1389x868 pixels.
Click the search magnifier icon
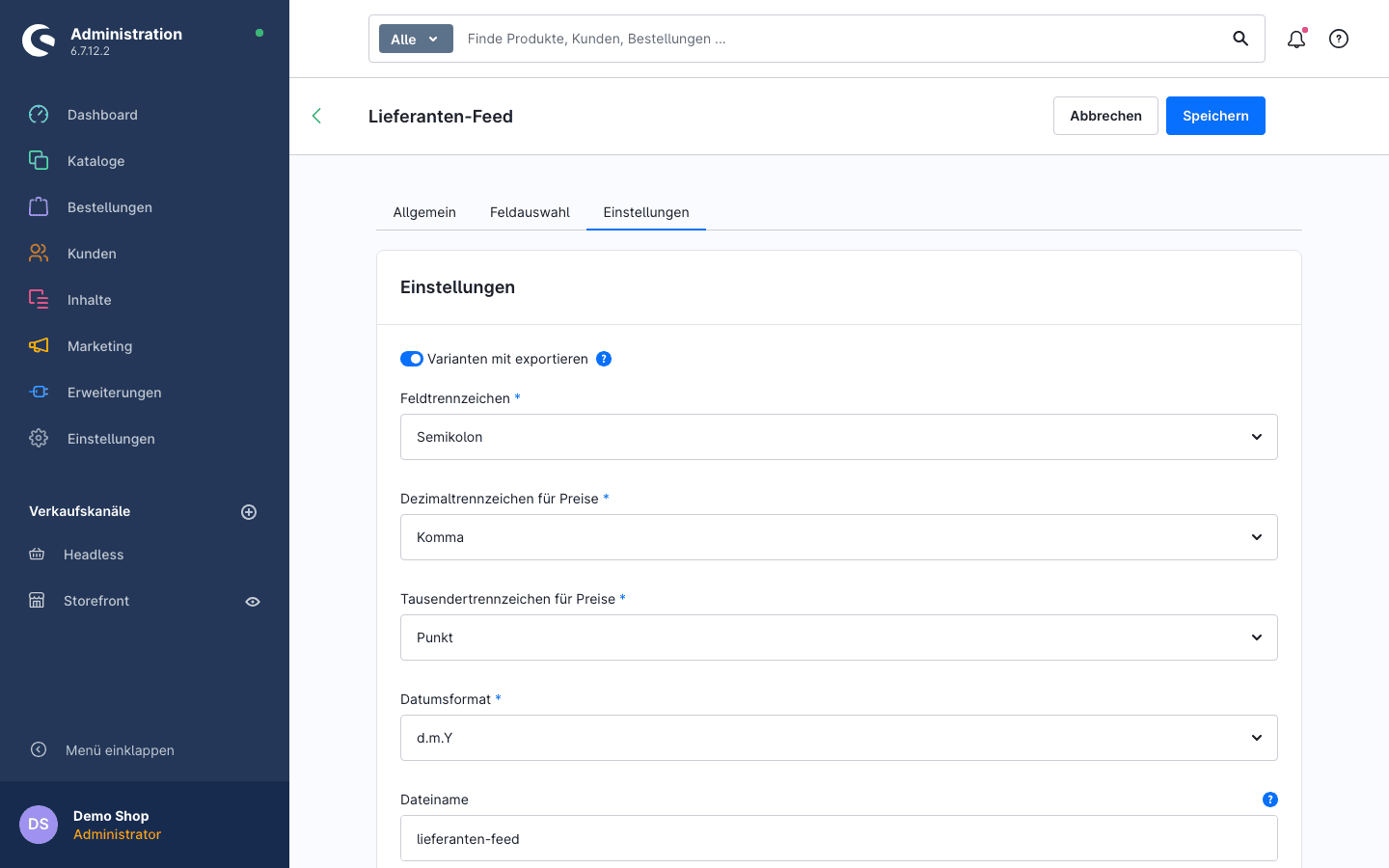pyautogui.click(x=1240, y=39)
